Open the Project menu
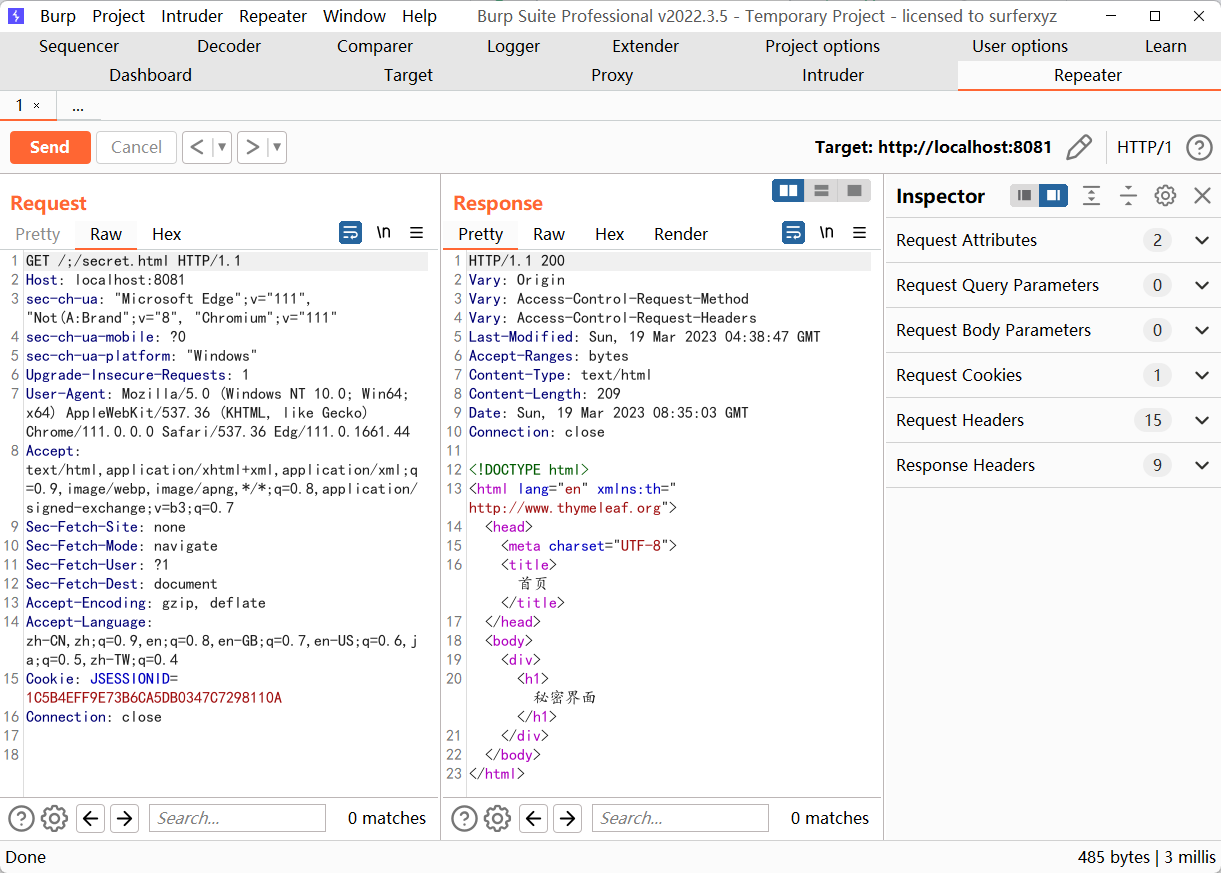The height and width of the screenshot is (873, 1221). coord(118,16)
